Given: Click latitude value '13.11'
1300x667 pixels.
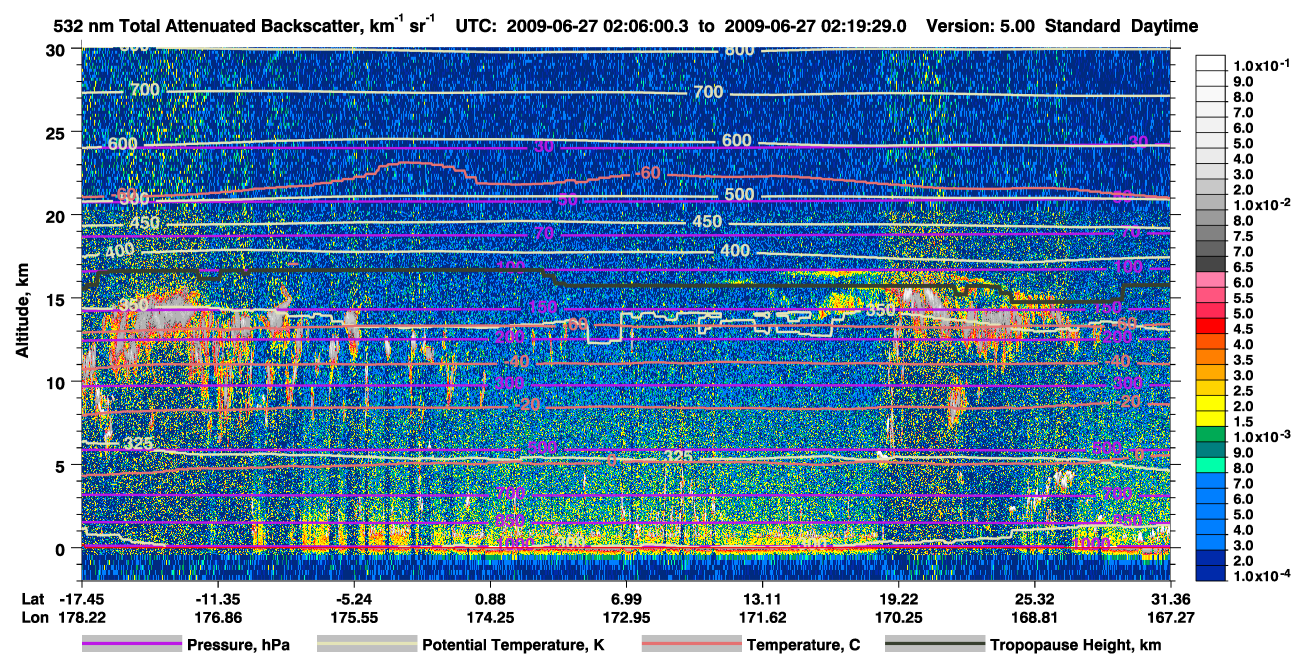Looking at the screenshot, I should [x=762, y=600].
